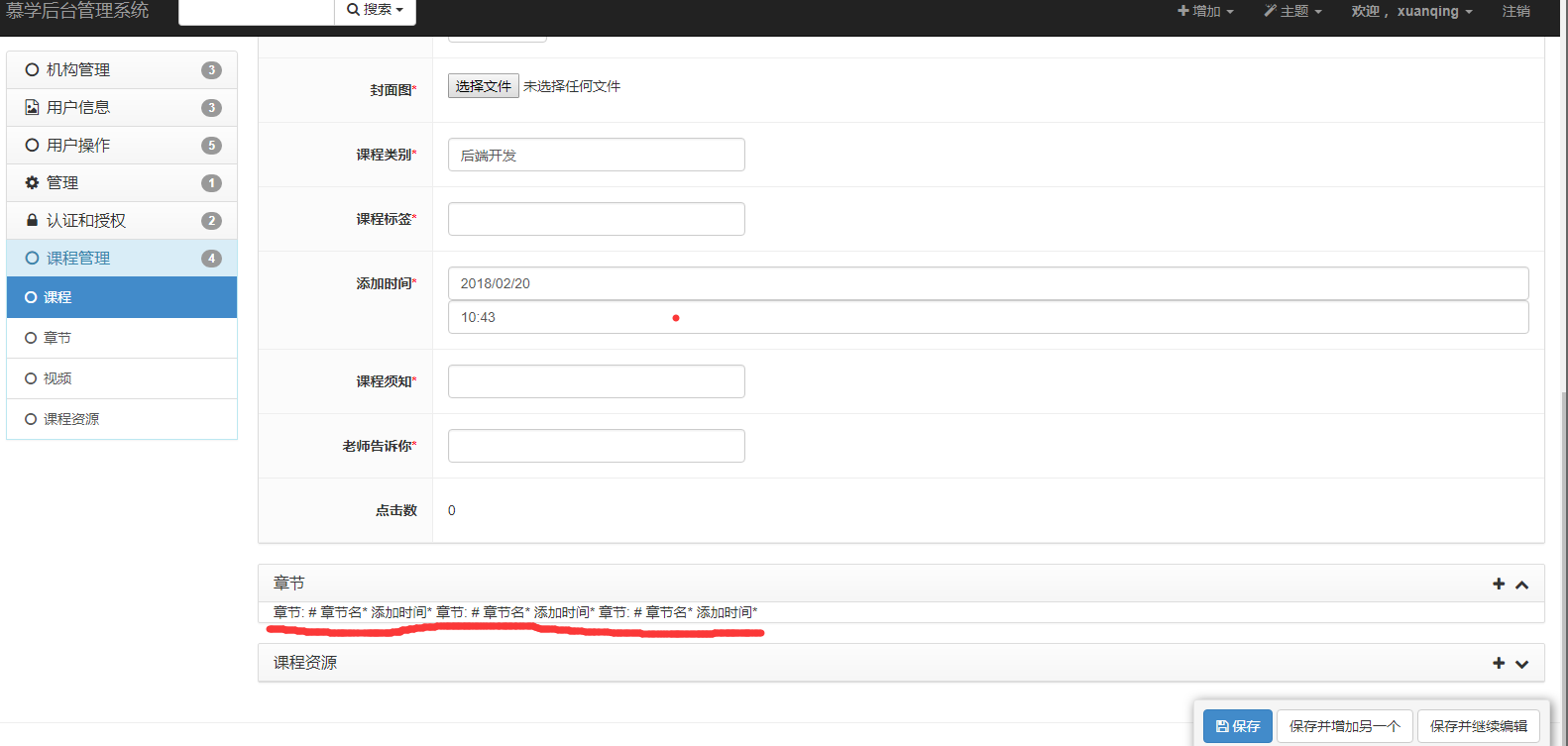The image size is (1568, 746).
Task: Click the 管理 sidebar group
Action: click(x=122, y=182)
